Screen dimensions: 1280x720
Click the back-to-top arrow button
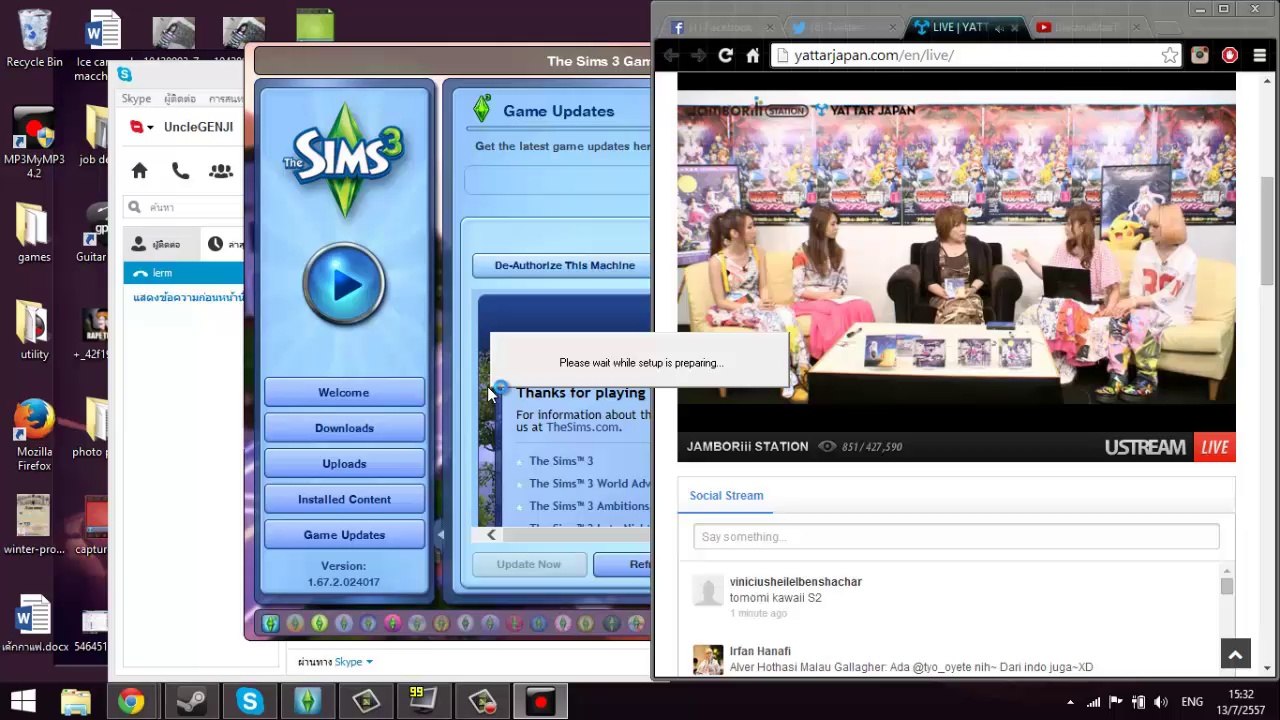coord(1235,655)
